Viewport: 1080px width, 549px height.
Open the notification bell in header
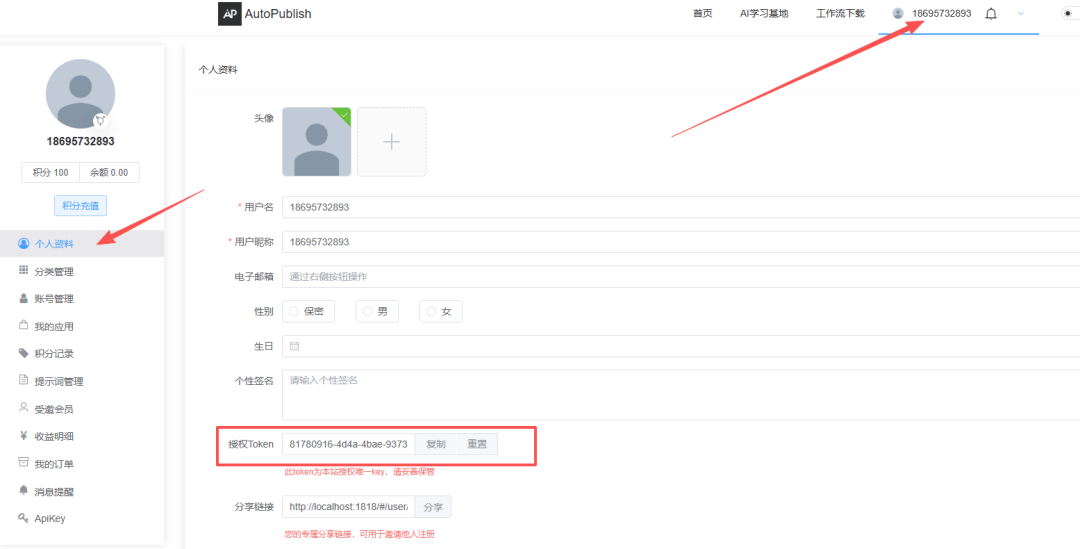point(991,13)
